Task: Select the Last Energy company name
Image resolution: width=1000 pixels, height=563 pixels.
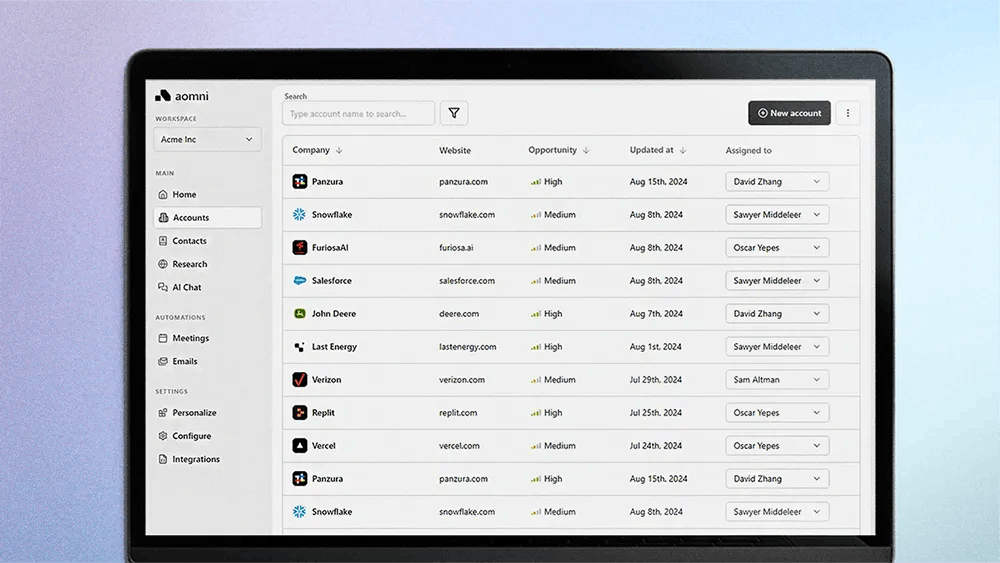Action: point(334,347)
